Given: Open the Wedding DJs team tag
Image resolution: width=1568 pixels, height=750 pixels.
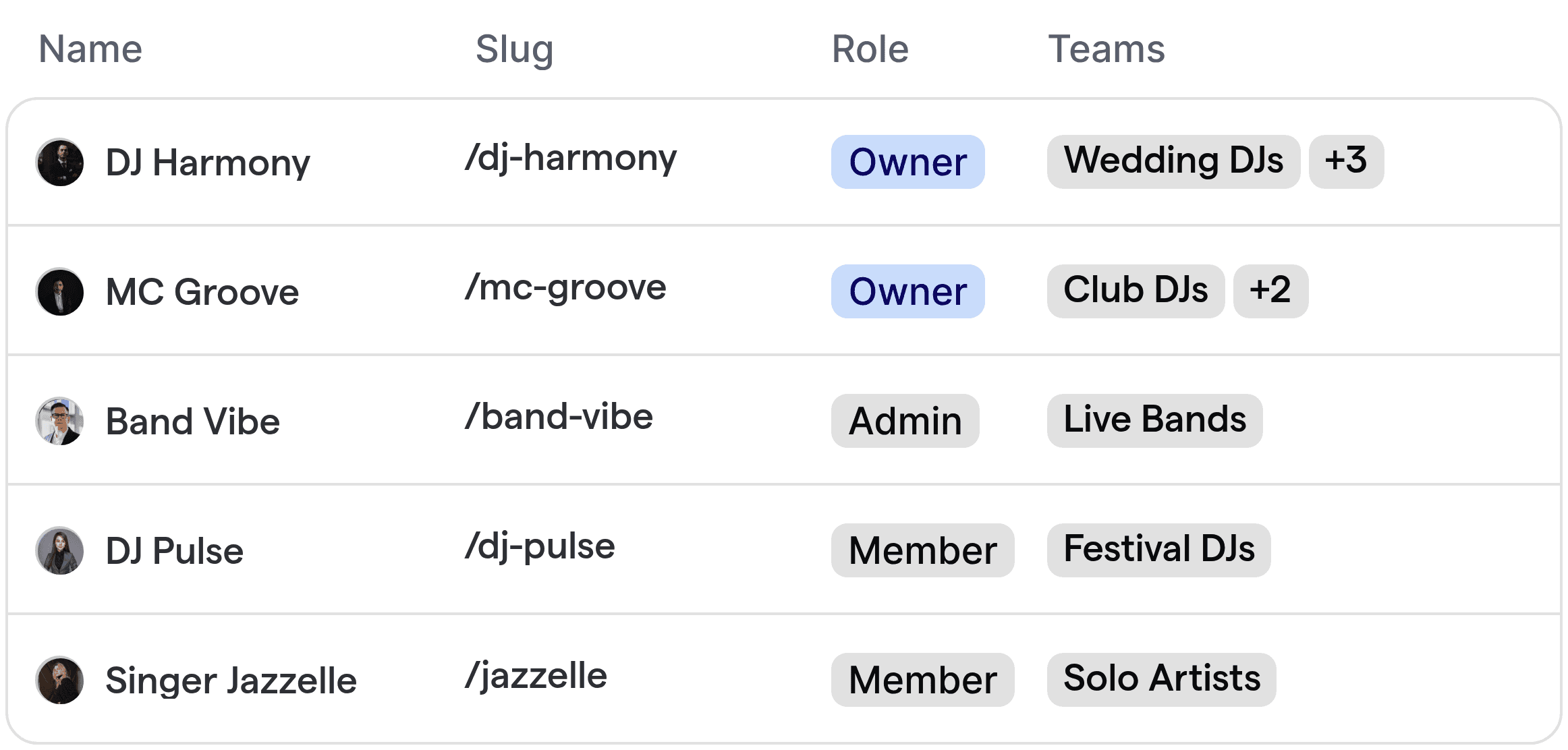Looking at the screenshot, I should [1173, 162].
